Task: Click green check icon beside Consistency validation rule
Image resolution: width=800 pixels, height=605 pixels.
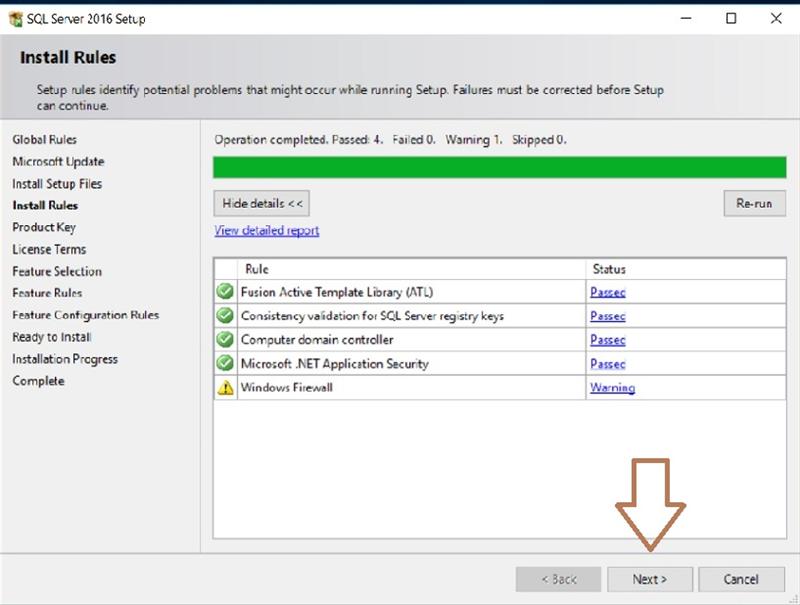Action: (x=225, y=316)
